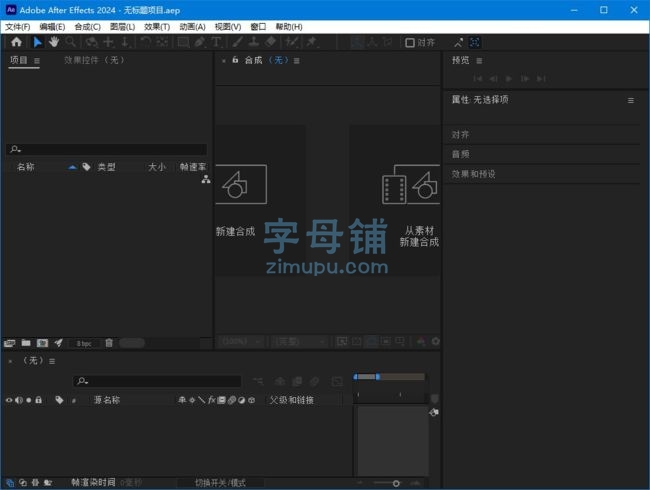Open the 合成(C) menu
The height and width of the screenshot is (490, 650).
click(x=87, y=27)
